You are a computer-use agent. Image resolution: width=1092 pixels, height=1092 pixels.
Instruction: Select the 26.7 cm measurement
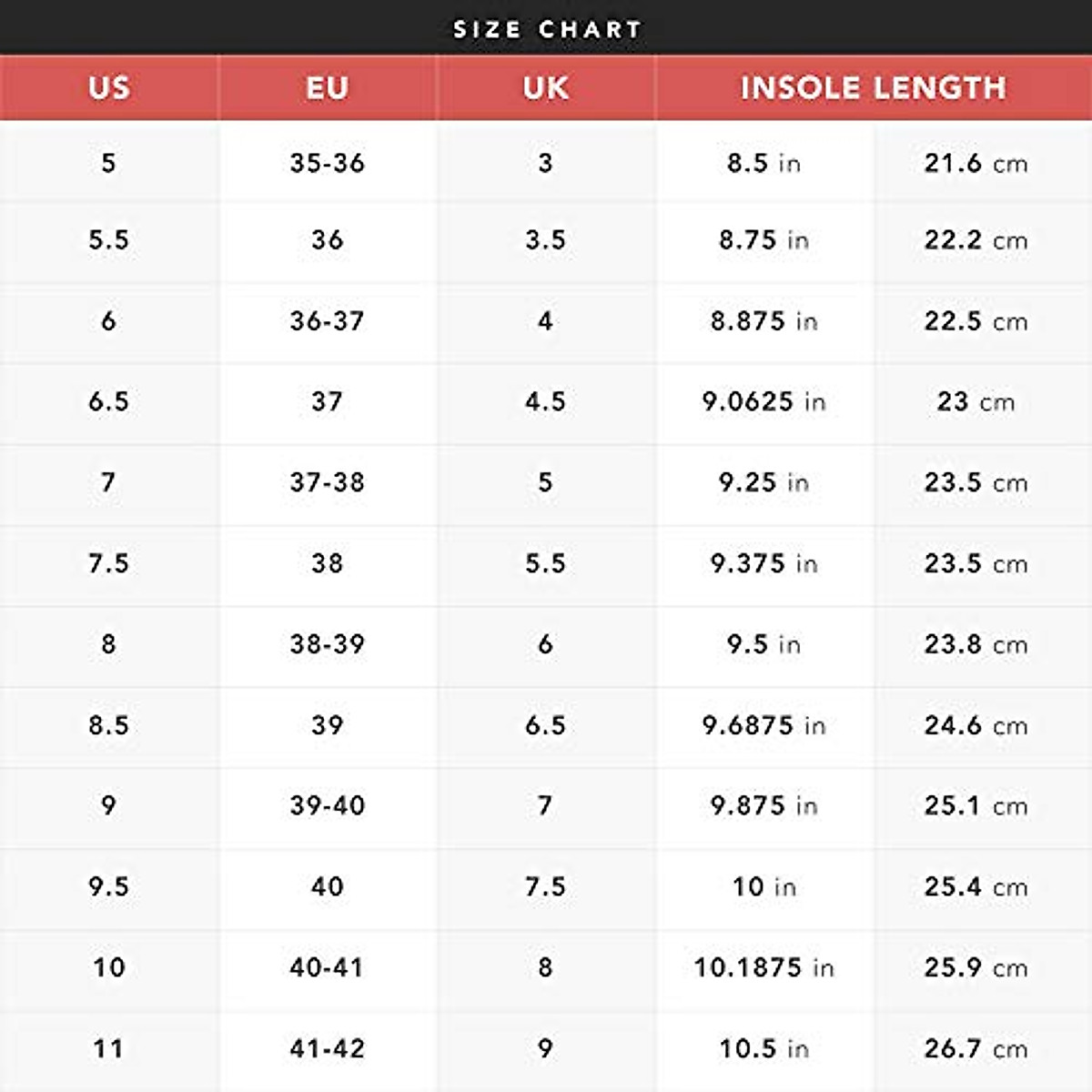pyautogui.click(x=976, y=1048)
